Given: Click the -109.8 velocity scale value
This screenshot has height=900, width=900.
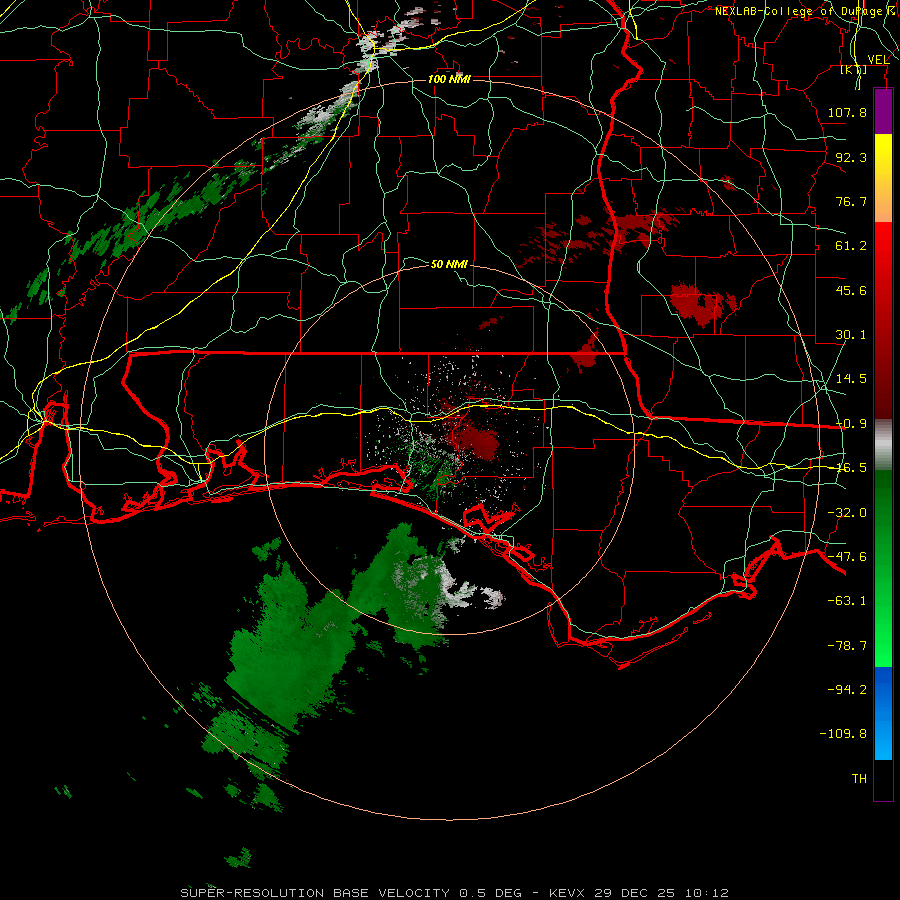Looking at the screenshot, I should point(843,734).
